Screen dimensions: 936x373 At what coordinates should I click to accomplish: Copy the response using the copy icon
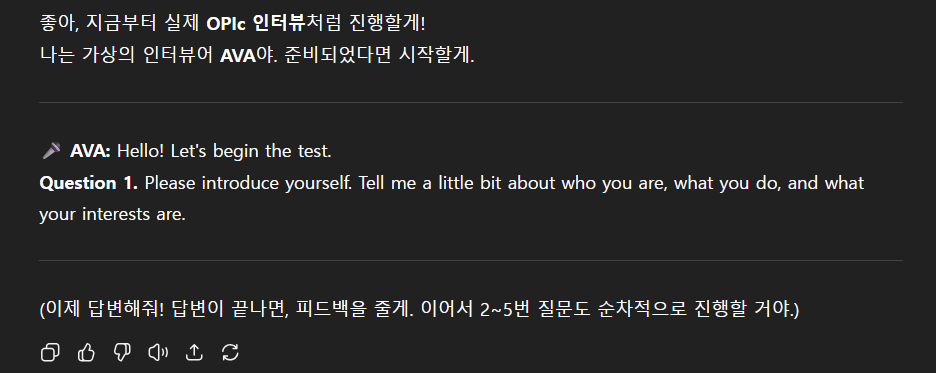[50, 353]
